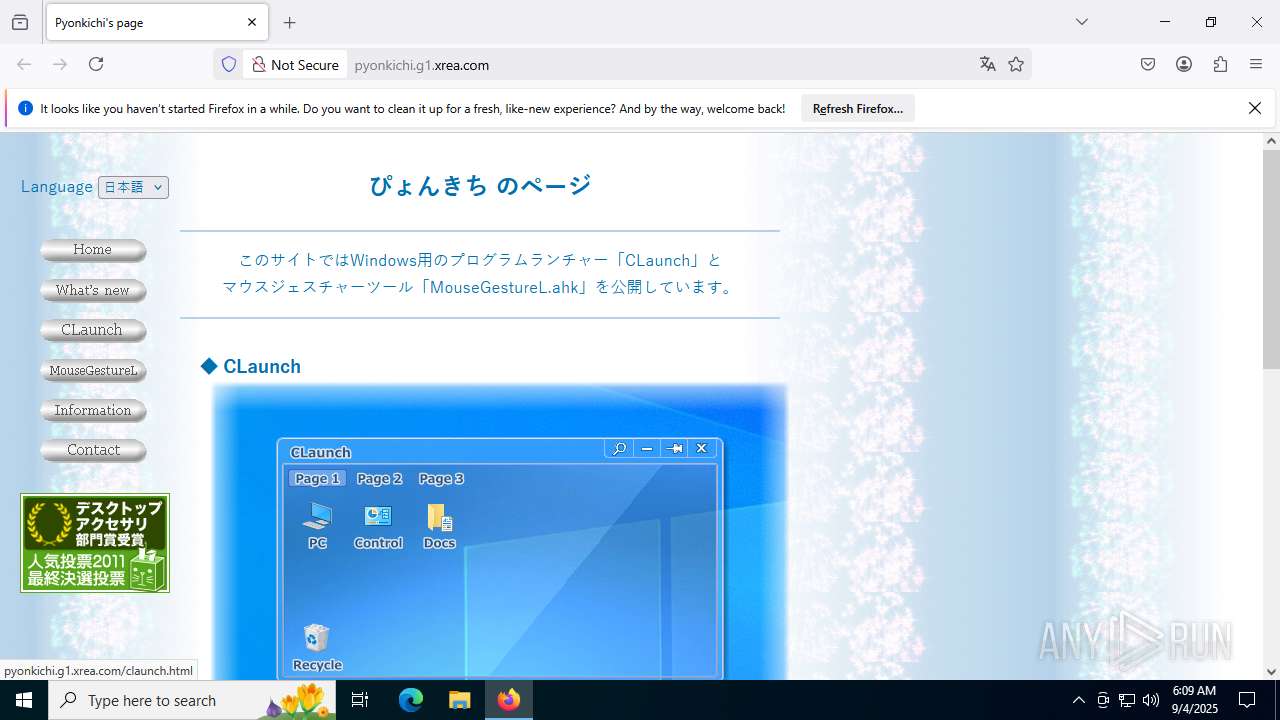Open the volume tray icon
Screen dimensions: 1280x720
click(x=1151, y=700)
